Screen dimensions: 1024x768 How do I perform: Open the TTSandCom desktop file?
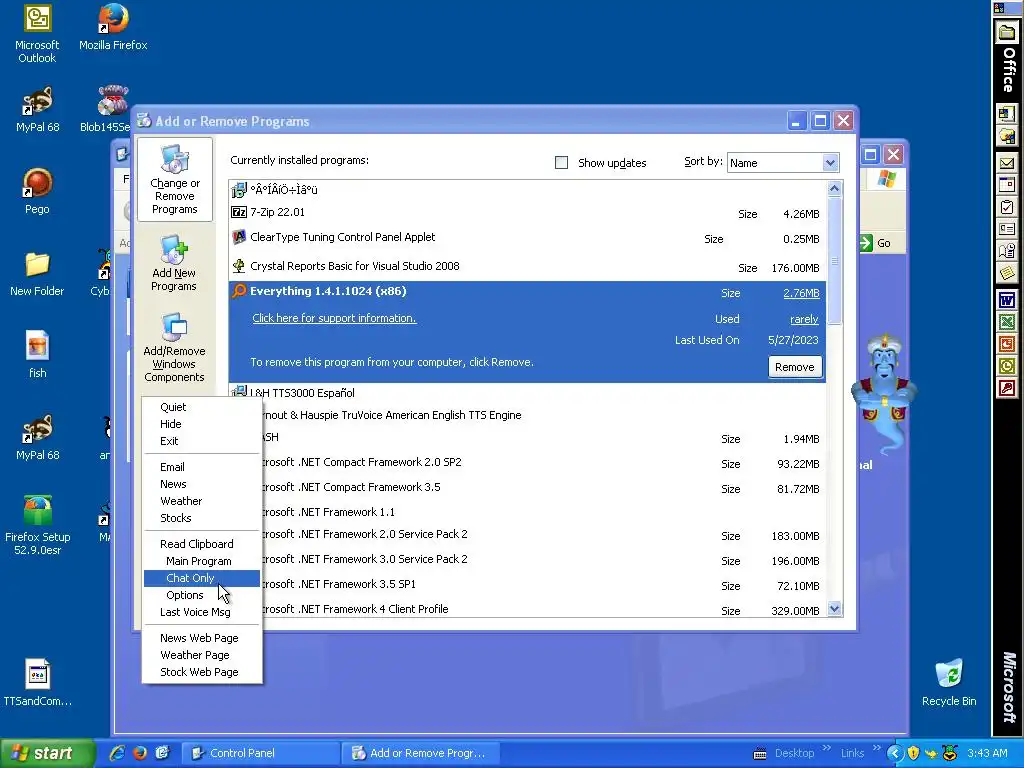[37, 682]
